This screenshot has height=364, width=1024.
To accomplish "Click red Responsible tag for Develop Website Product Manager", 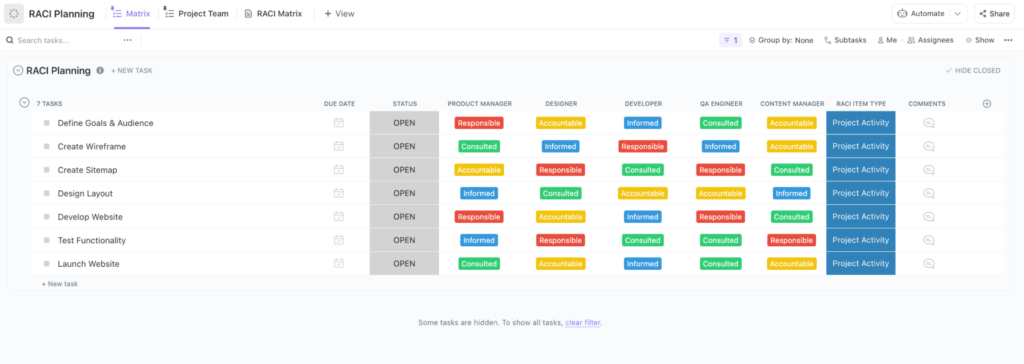I will pyautogui.click(x=479, y=217).
